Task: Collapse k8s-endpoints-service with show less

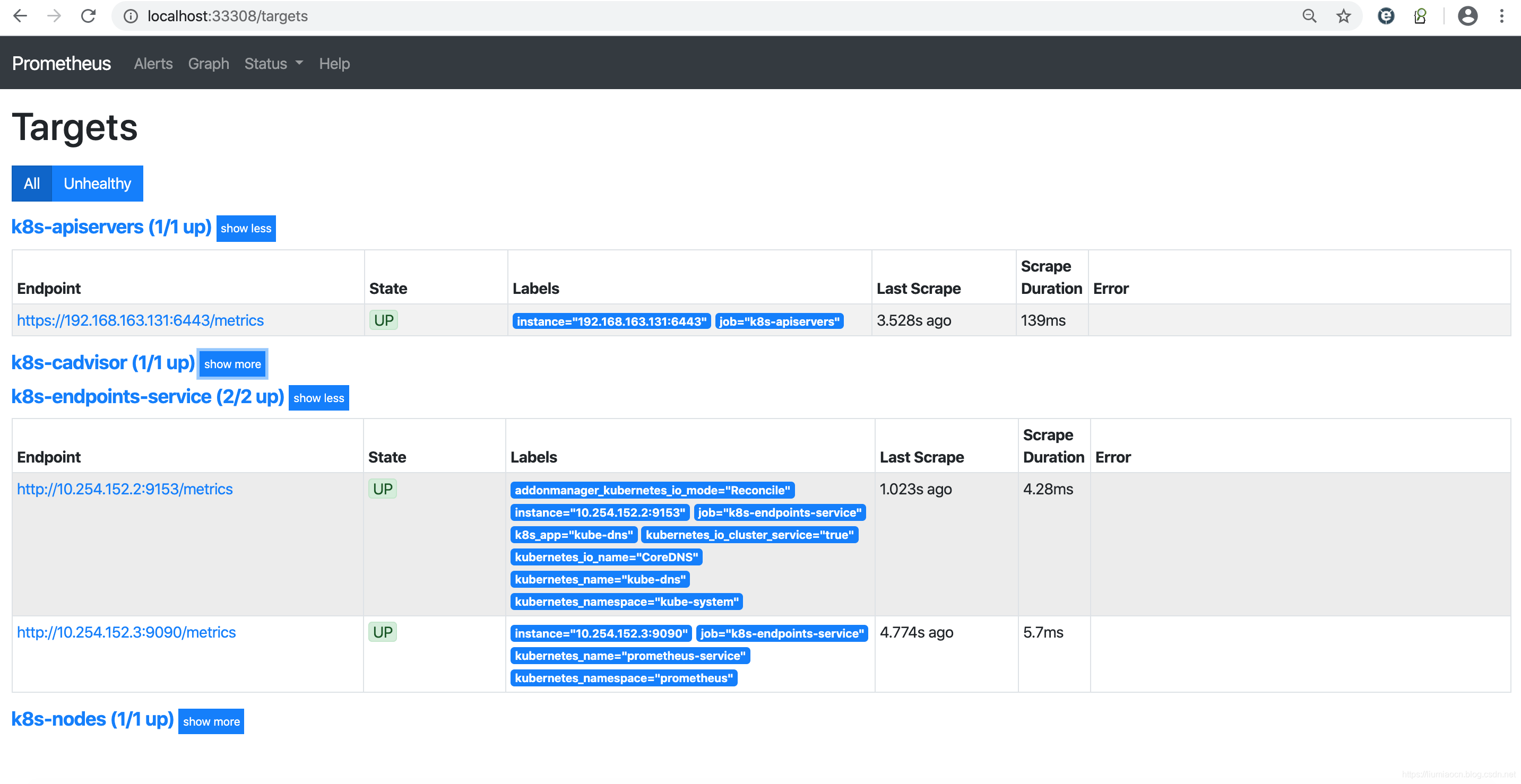Action: point(318,398)
